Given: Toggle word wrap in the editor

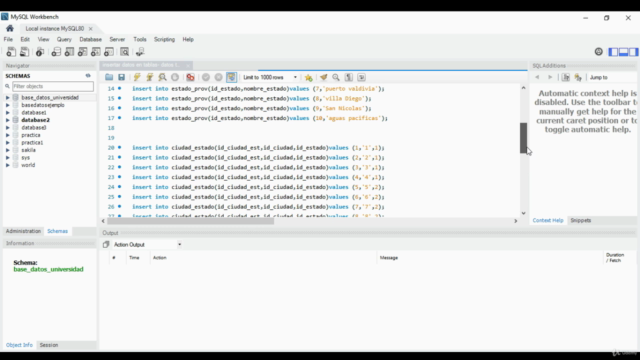Looking at the screenshot, I should [x=361, y=77].
